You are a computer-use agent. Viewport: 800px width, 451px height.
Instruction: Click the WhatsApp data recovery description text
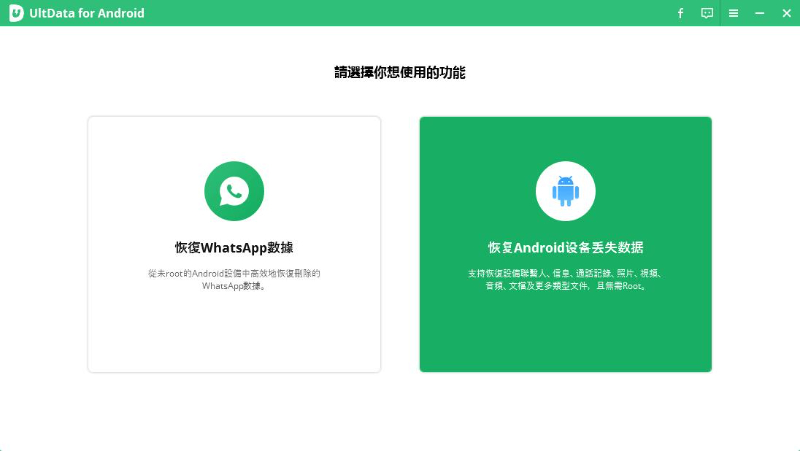point(234,280)
